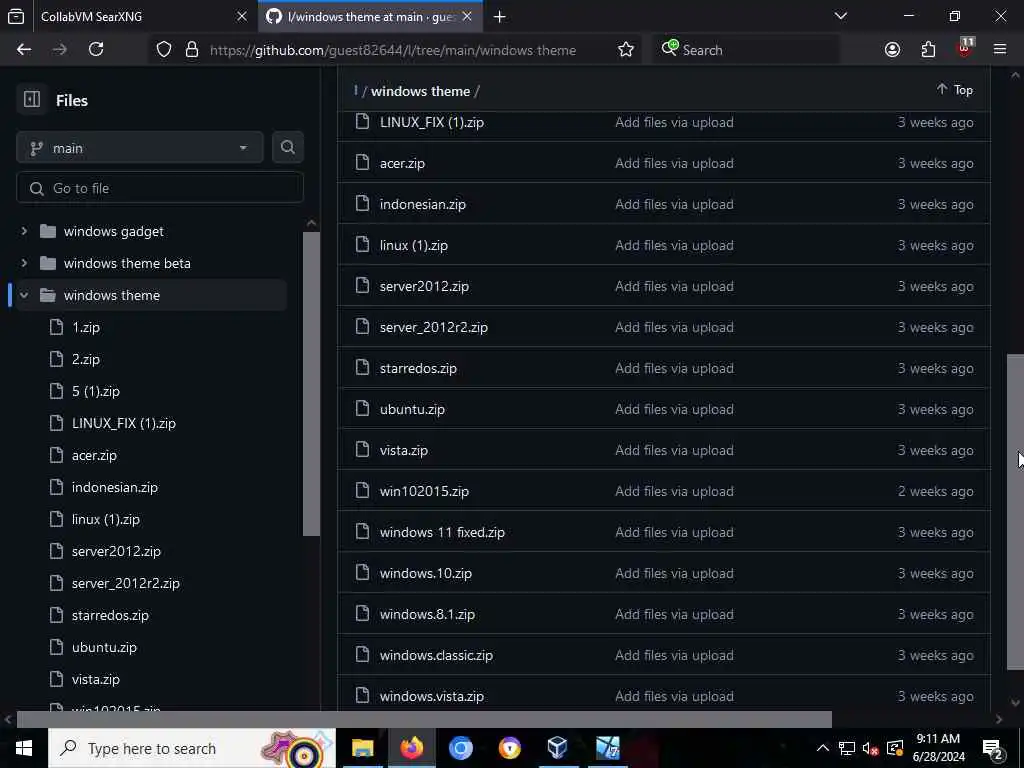Open the list all tabs dropdown arrow

coord(841,16)
